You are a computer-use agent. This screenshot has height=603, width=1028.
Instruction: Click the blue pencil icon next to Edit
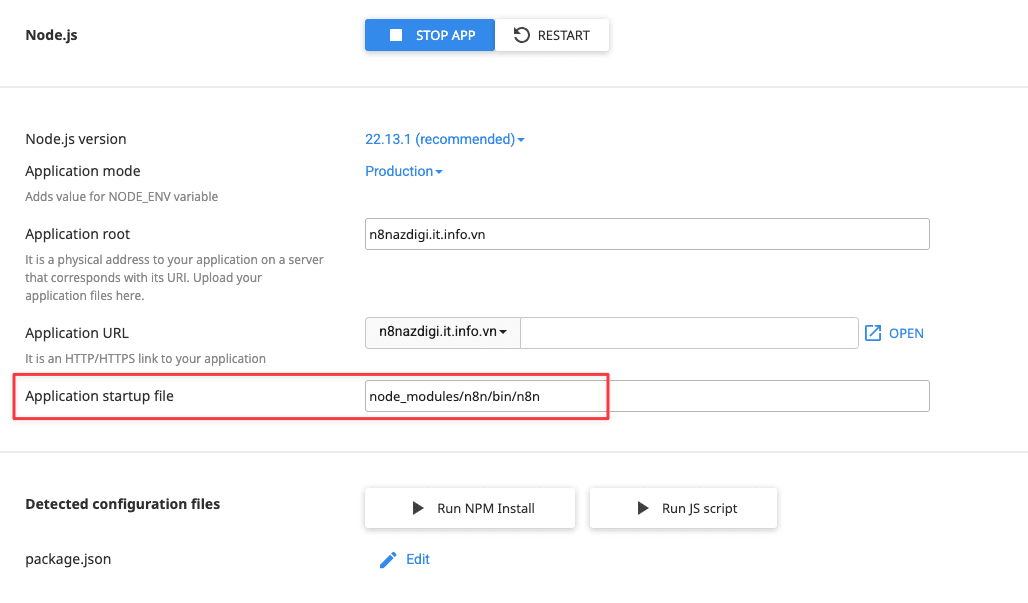click(388, 559)
